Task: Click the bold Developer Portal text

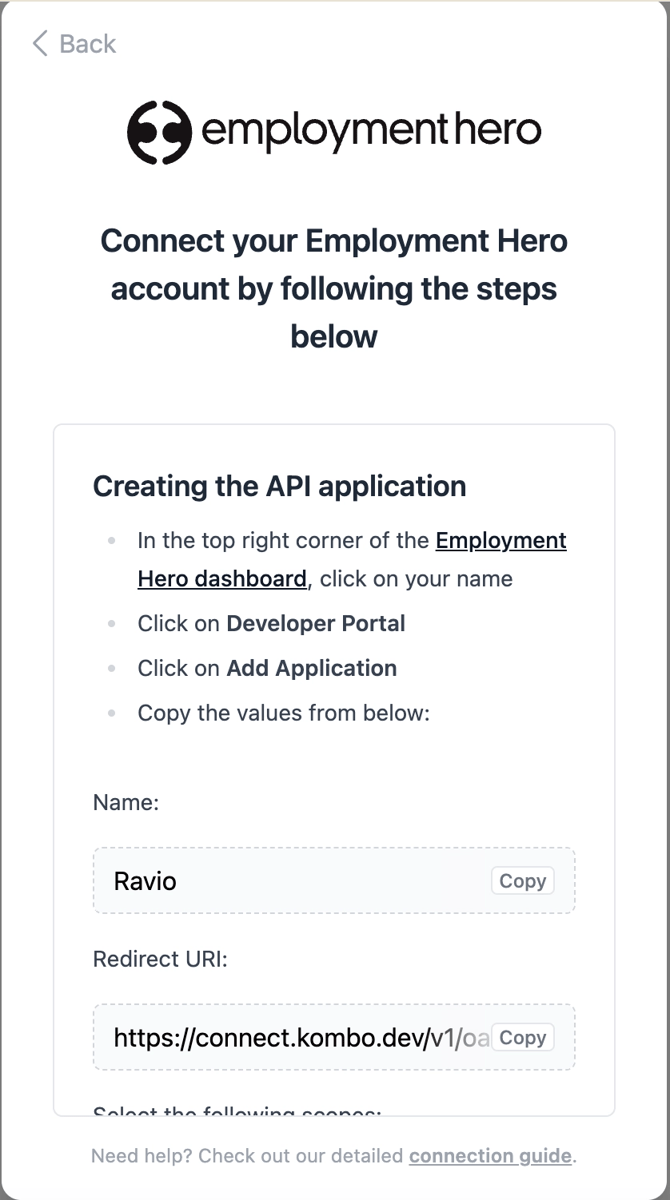Action: point(316,623)
